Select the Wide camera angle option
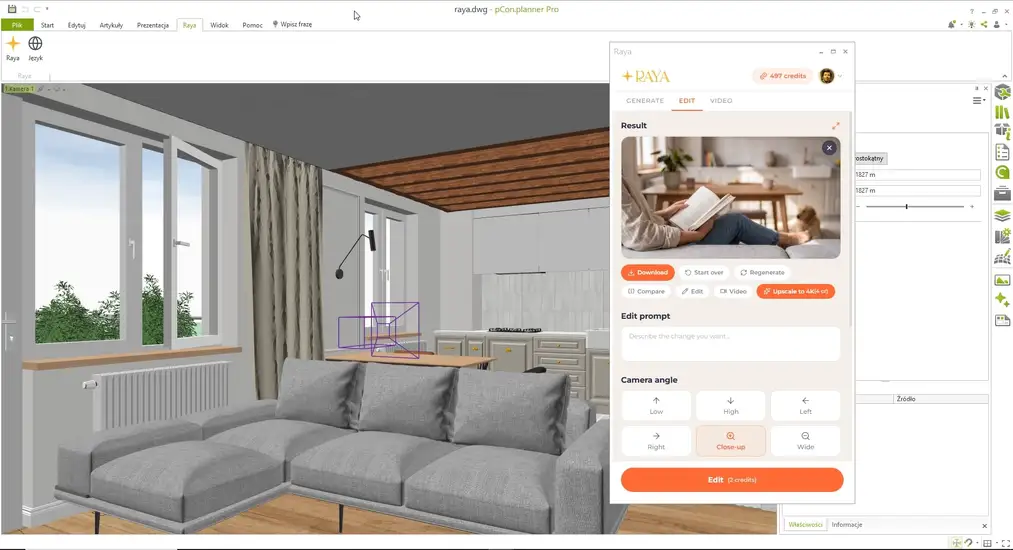This screenshot has height=550, width=1013. click(x=805, y=441)
